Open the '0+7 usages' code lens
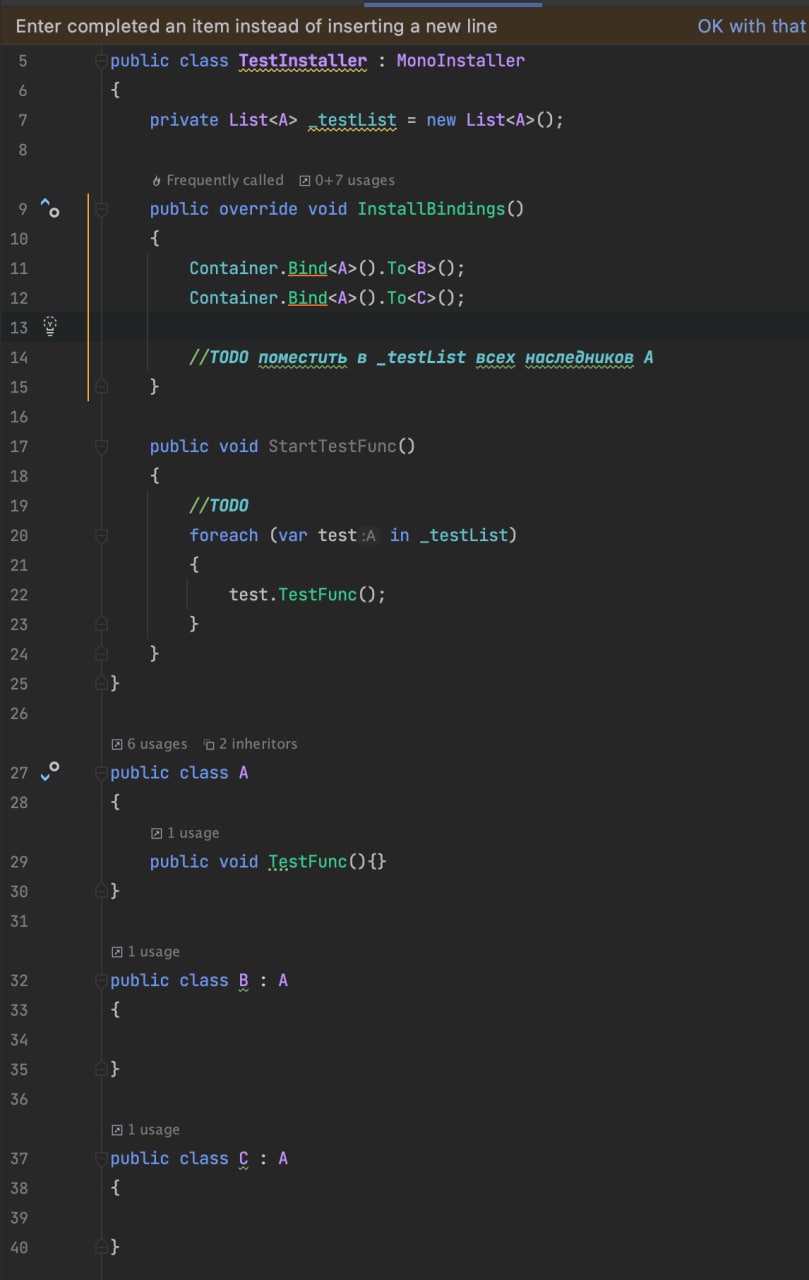Screen dimensions: 809x1280 click(x=347, y=180)
